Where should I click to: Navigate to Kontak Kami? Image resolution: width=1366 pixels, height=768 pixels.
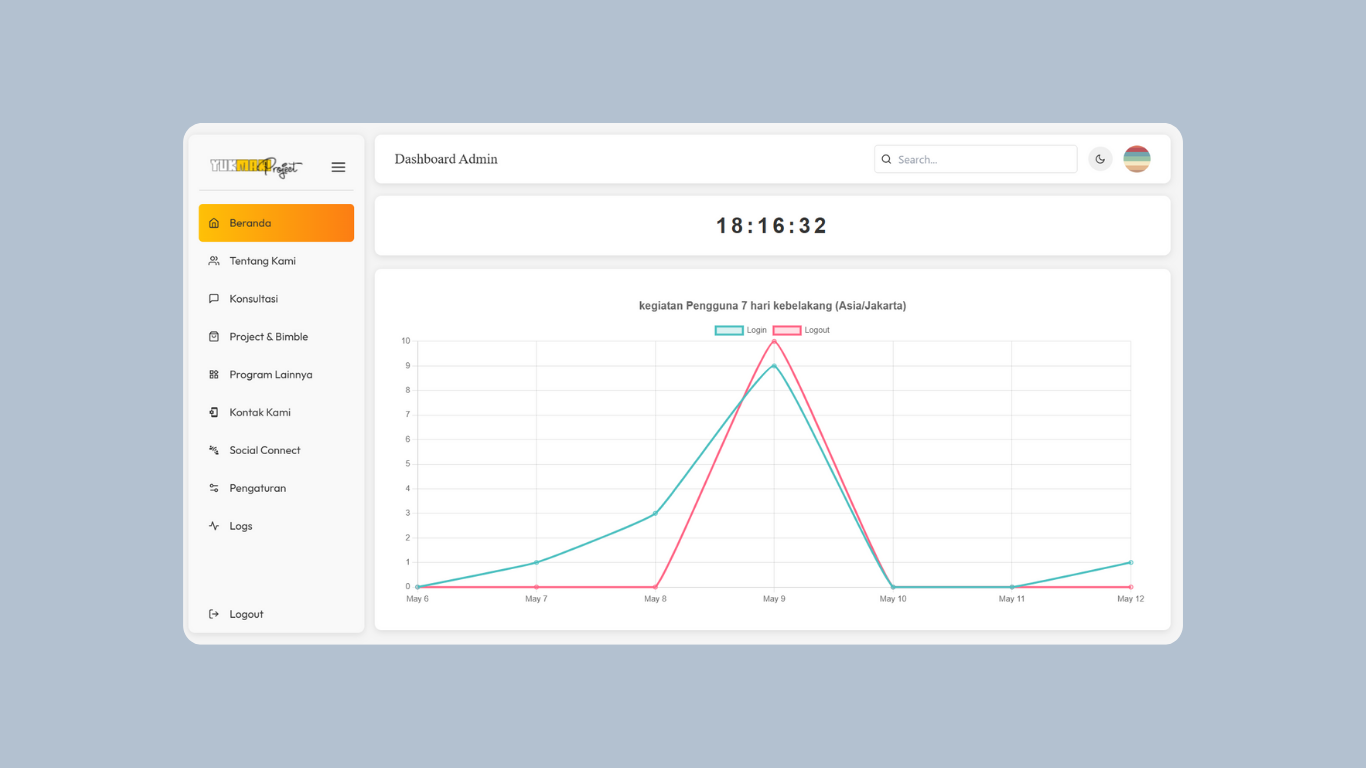(276, 412)
